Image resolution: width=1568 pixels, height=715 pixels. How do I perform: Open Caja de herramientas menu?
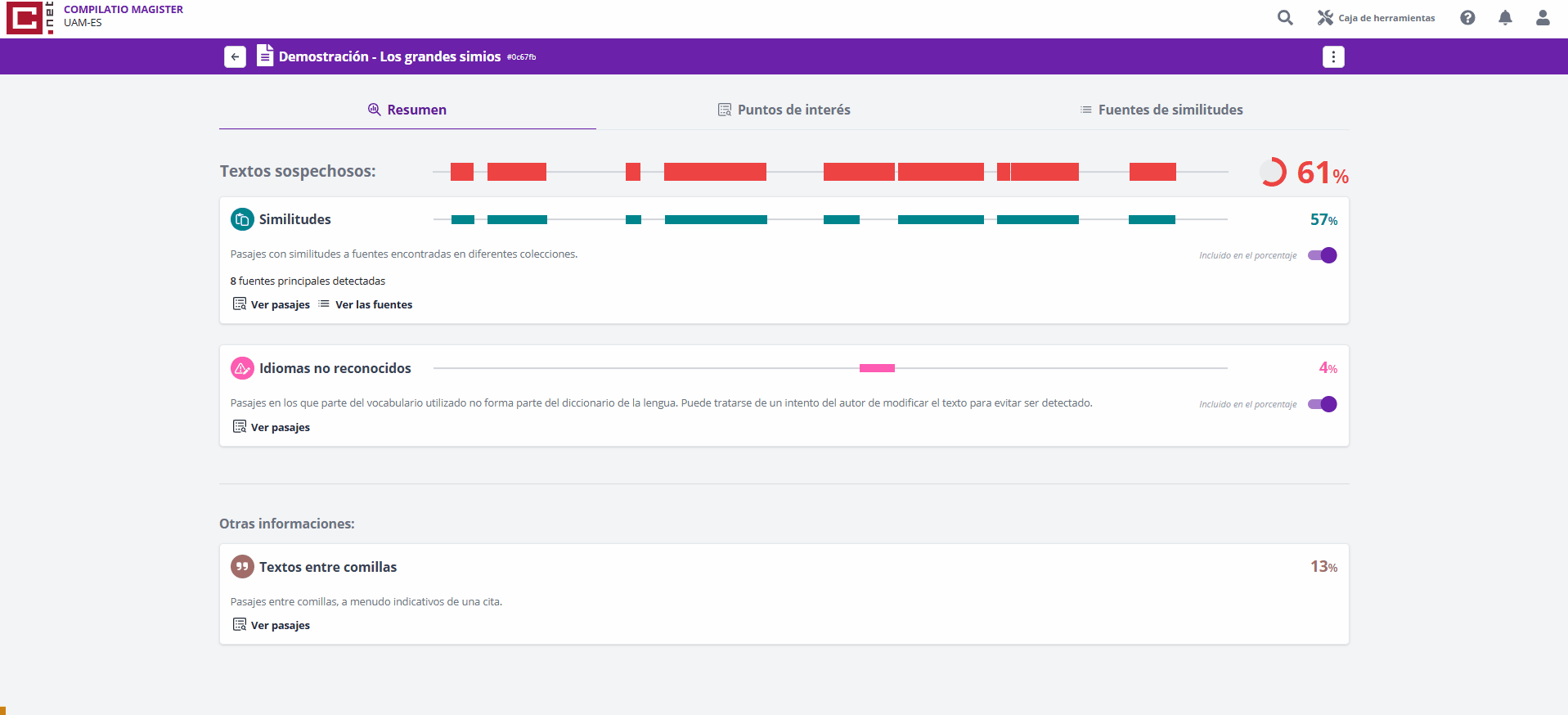click(x=1376, y=18)
